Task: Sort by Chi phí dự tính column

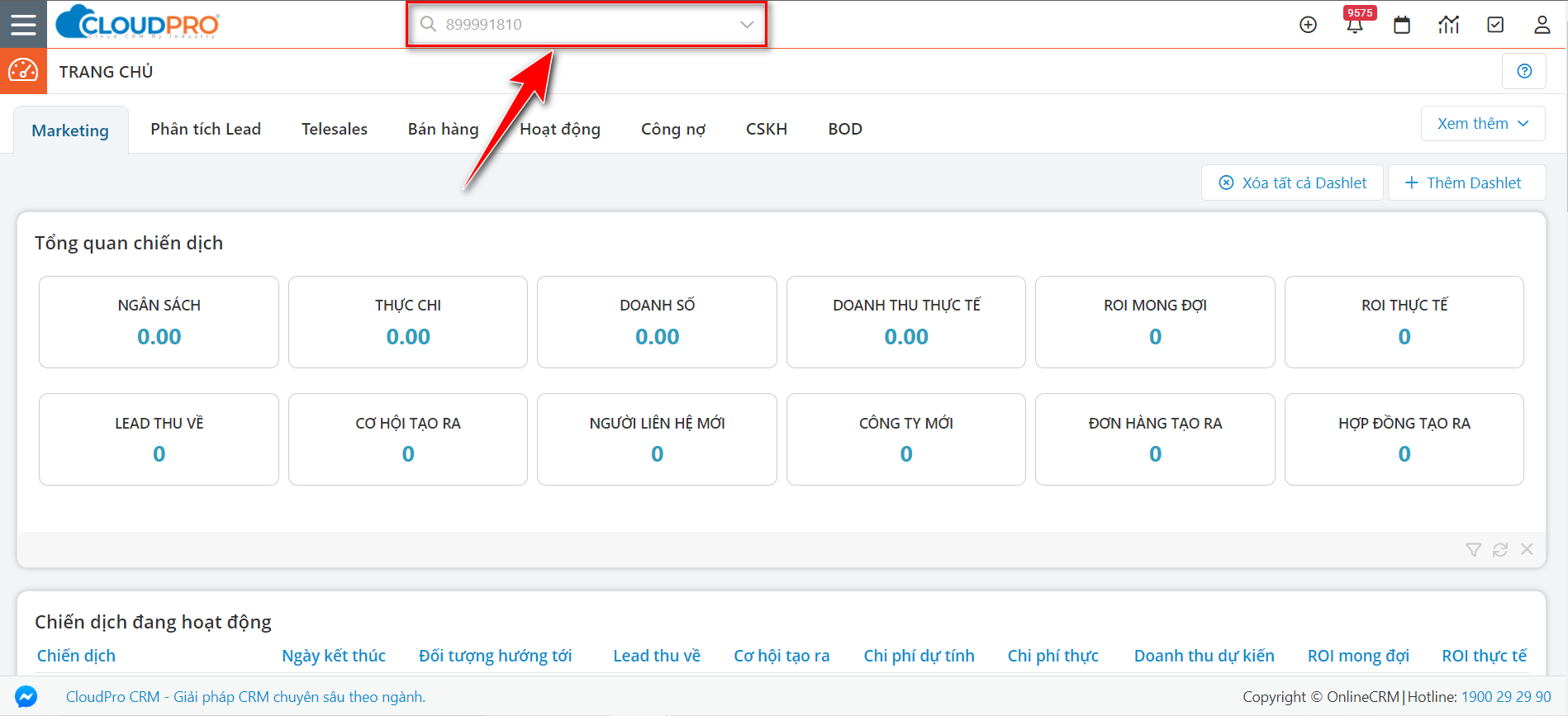Action: (919, 656)
